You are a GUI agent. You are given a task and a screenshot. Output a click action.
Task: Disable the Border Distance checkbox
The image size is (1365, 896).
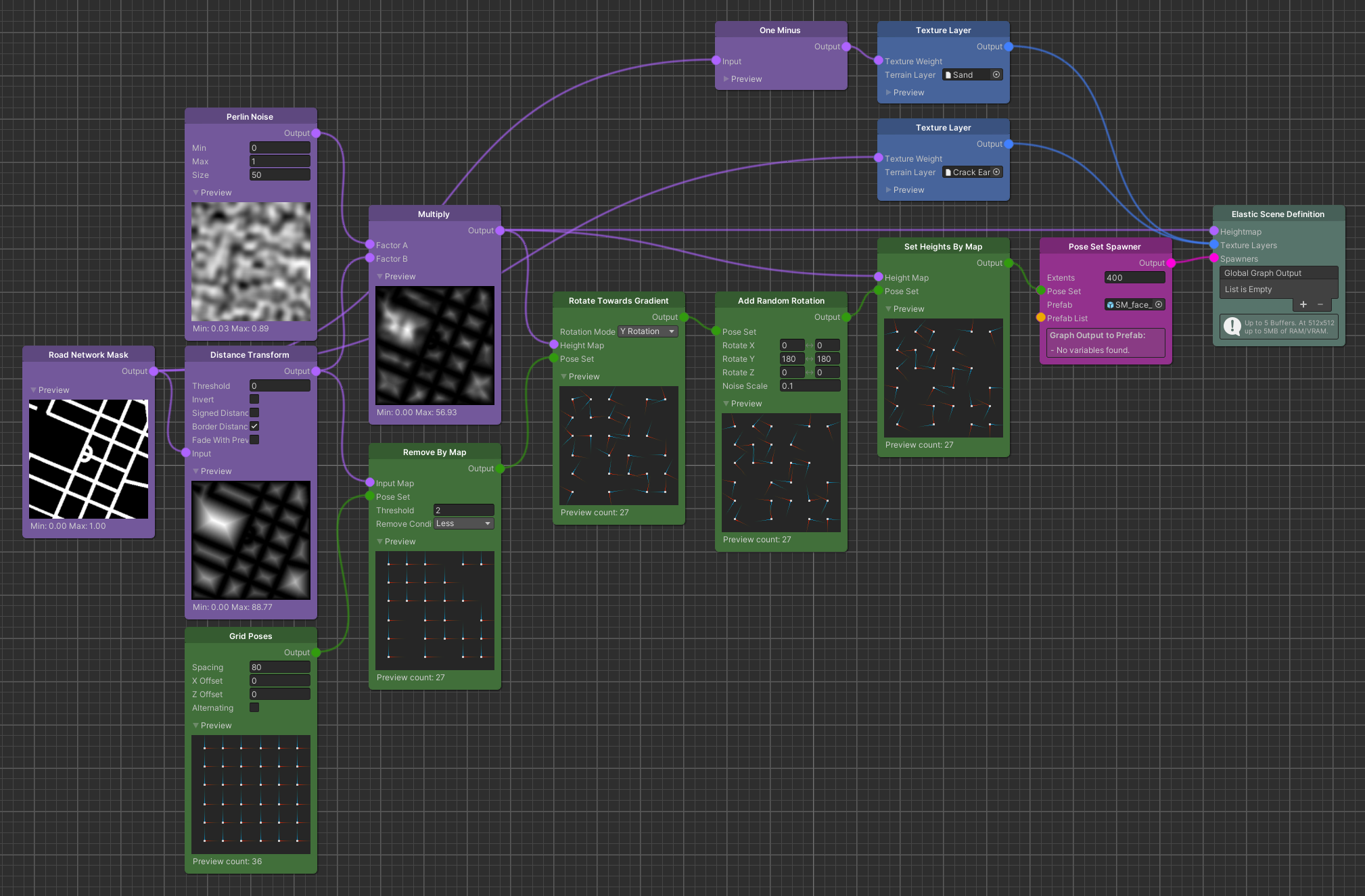click(254, 427)
